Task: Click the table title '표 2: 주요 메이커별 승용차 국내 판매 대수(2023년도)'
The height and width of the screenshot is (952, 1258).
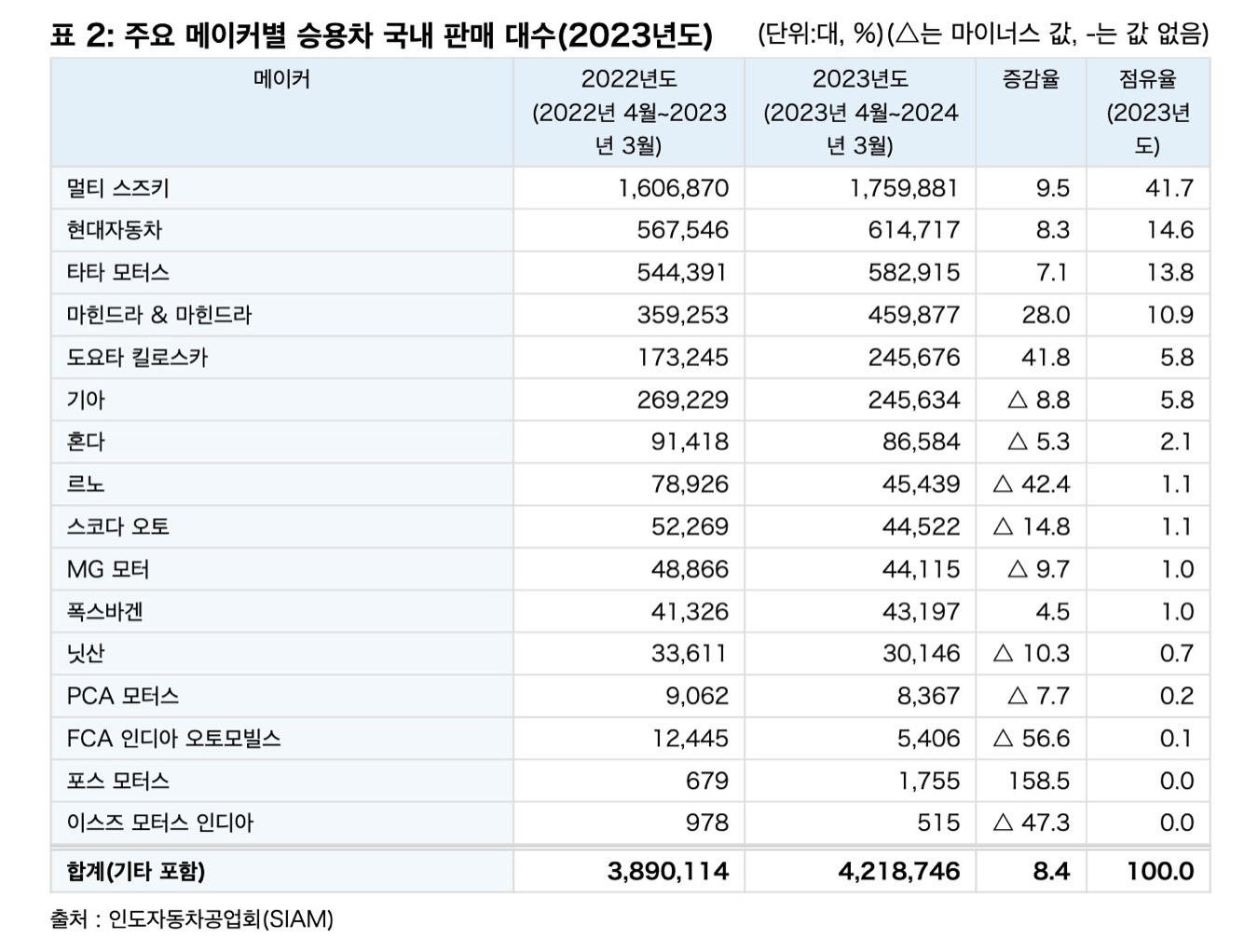Action: click(x=381, y=35)
